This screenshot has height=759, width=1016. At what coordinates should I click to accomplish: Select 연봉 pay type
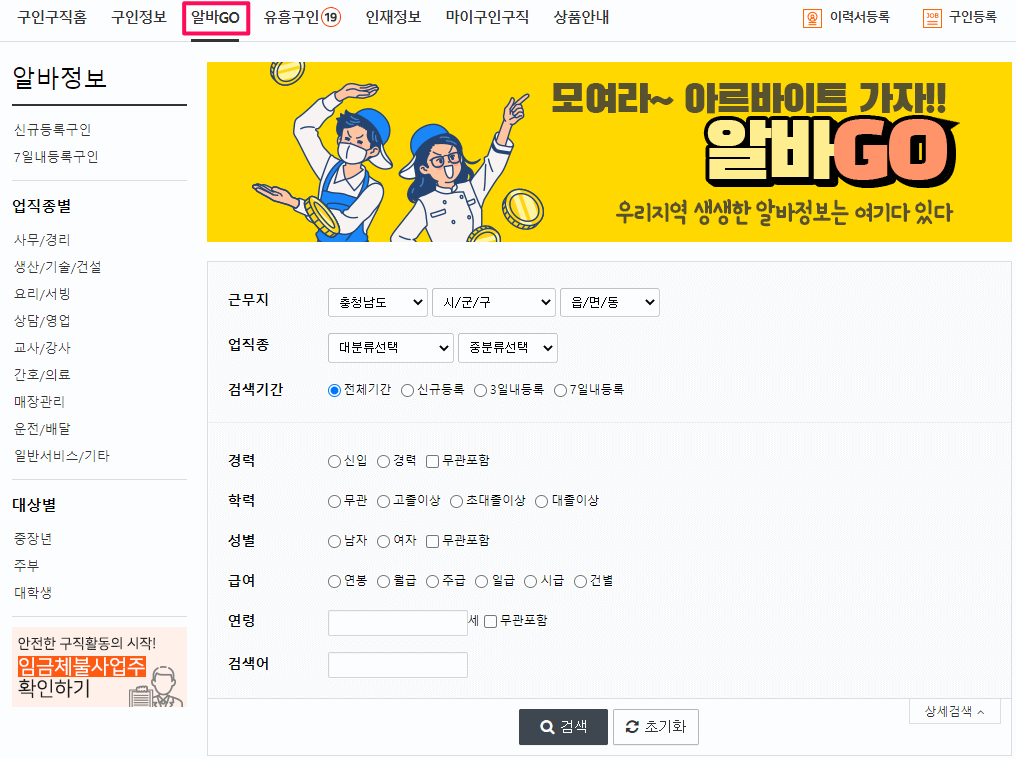click(334, 581)
